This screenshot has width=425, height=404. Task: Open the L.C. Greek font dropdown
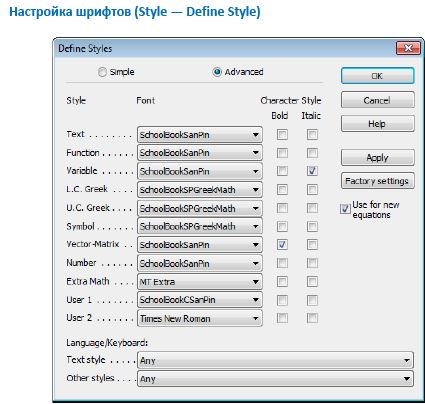(200, 190)
